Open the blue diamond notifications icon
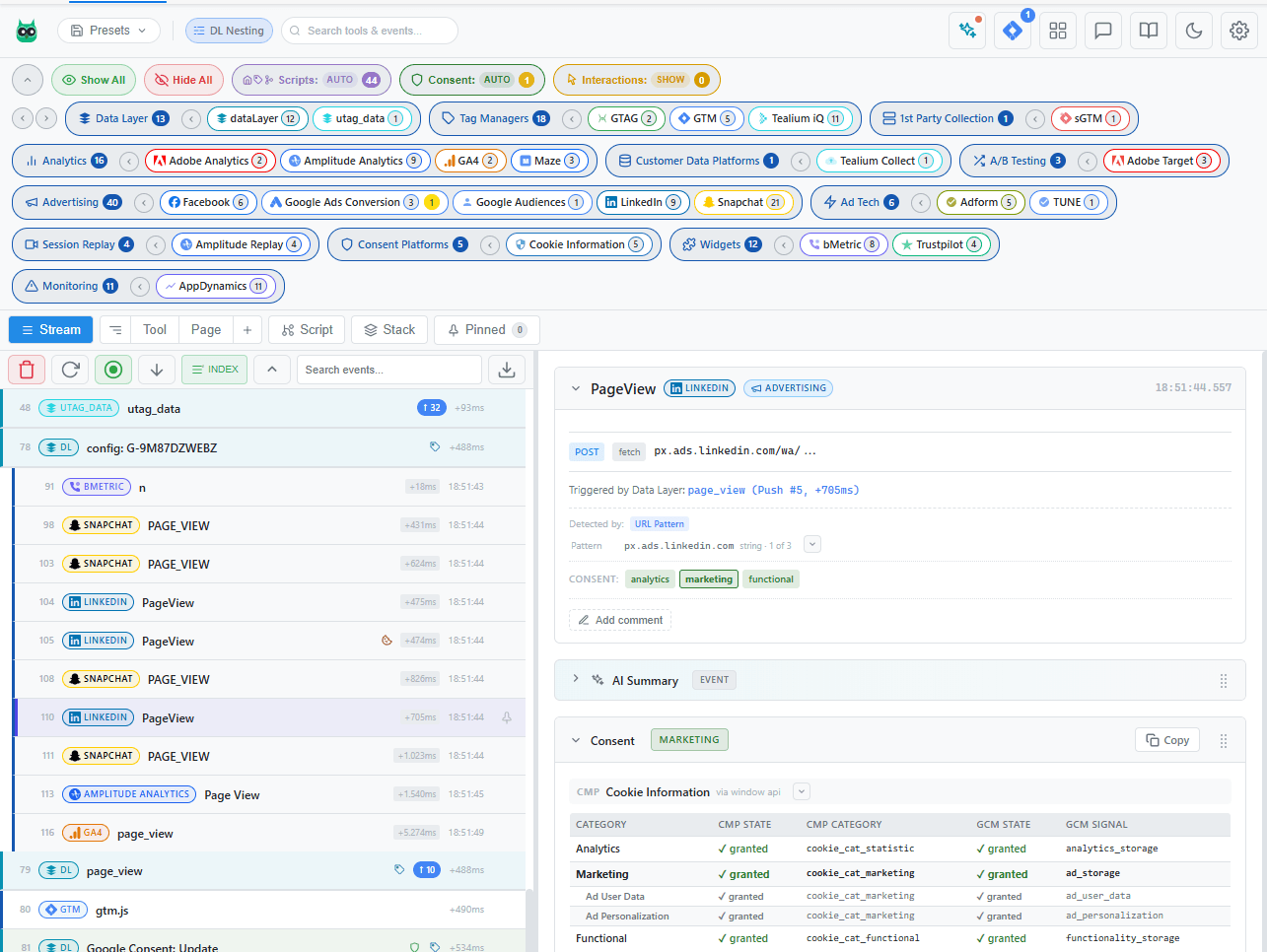 1013,31
